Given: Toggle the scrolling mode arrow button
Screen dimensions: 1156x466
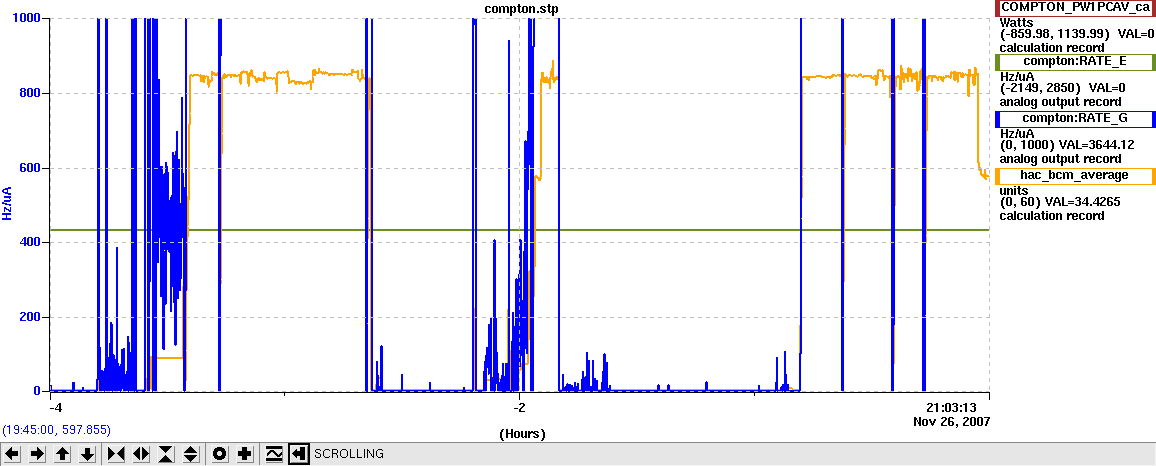Looking at the screenshot, I should [299, 453].
